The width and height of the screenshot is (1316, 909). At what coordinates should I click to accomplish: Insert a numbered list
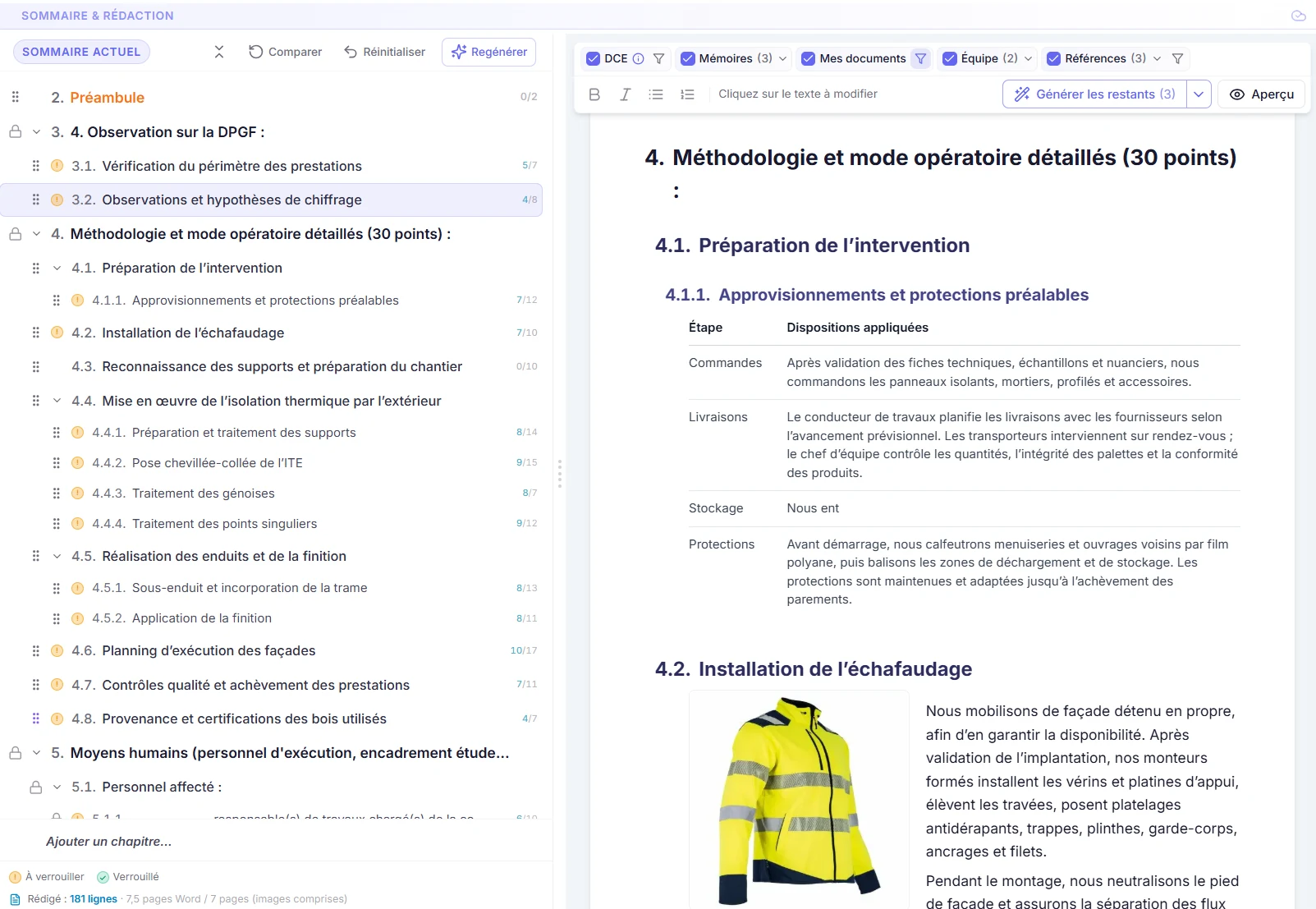point(687,94)
